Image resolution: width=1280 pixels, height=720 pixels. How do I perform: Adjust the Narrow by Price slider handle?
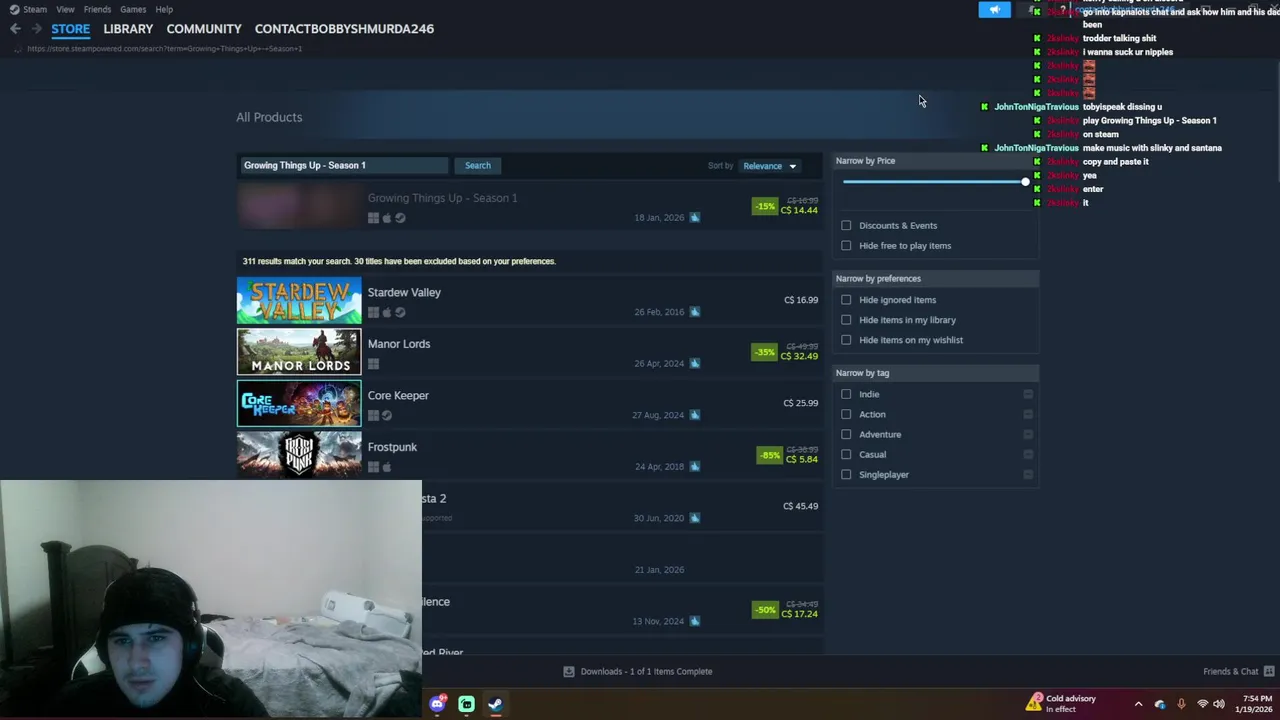click(x=1025, y=181)
